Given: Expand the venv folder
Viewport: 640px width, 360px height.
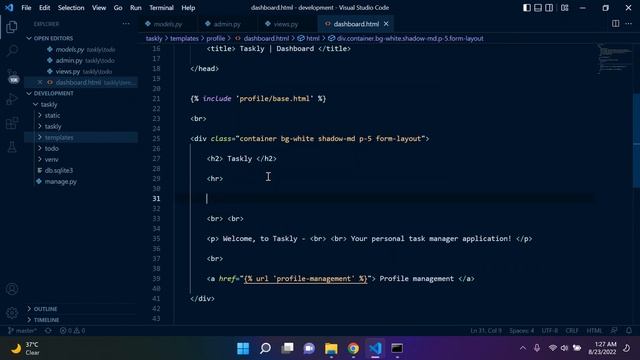Looking at the screenshot, I should [51, 160].
